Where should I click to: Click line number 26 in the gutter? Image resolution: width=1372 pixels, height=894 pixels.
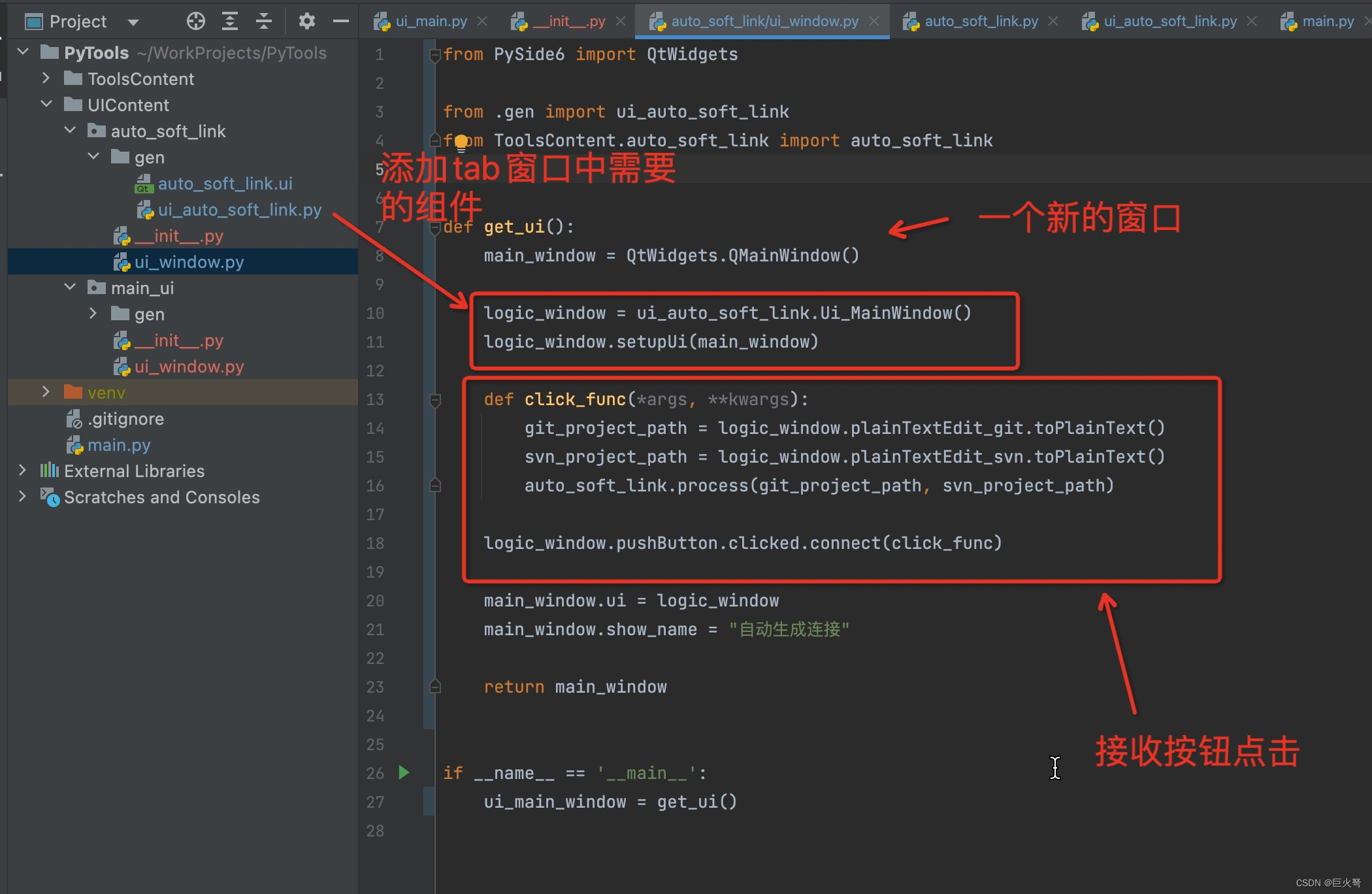[x=375, y=773]
